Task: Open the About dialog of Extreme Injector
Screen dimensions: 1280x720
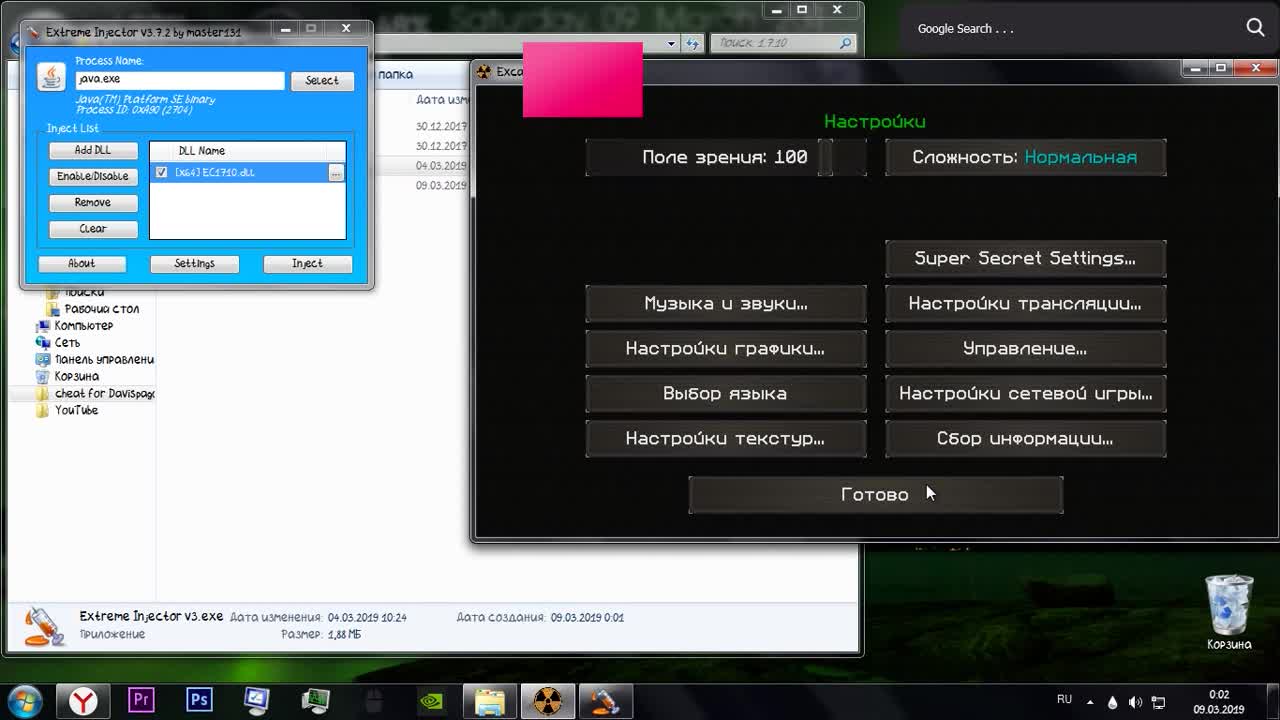Action: (x=82, y=263)
